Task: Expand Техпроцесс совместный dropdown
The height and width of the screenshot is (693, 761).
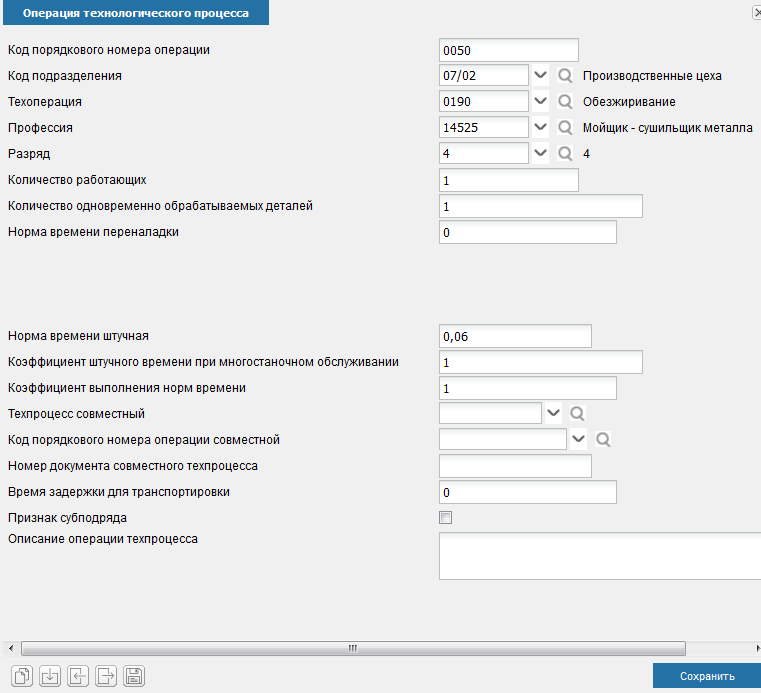Action: pos(553,413)
